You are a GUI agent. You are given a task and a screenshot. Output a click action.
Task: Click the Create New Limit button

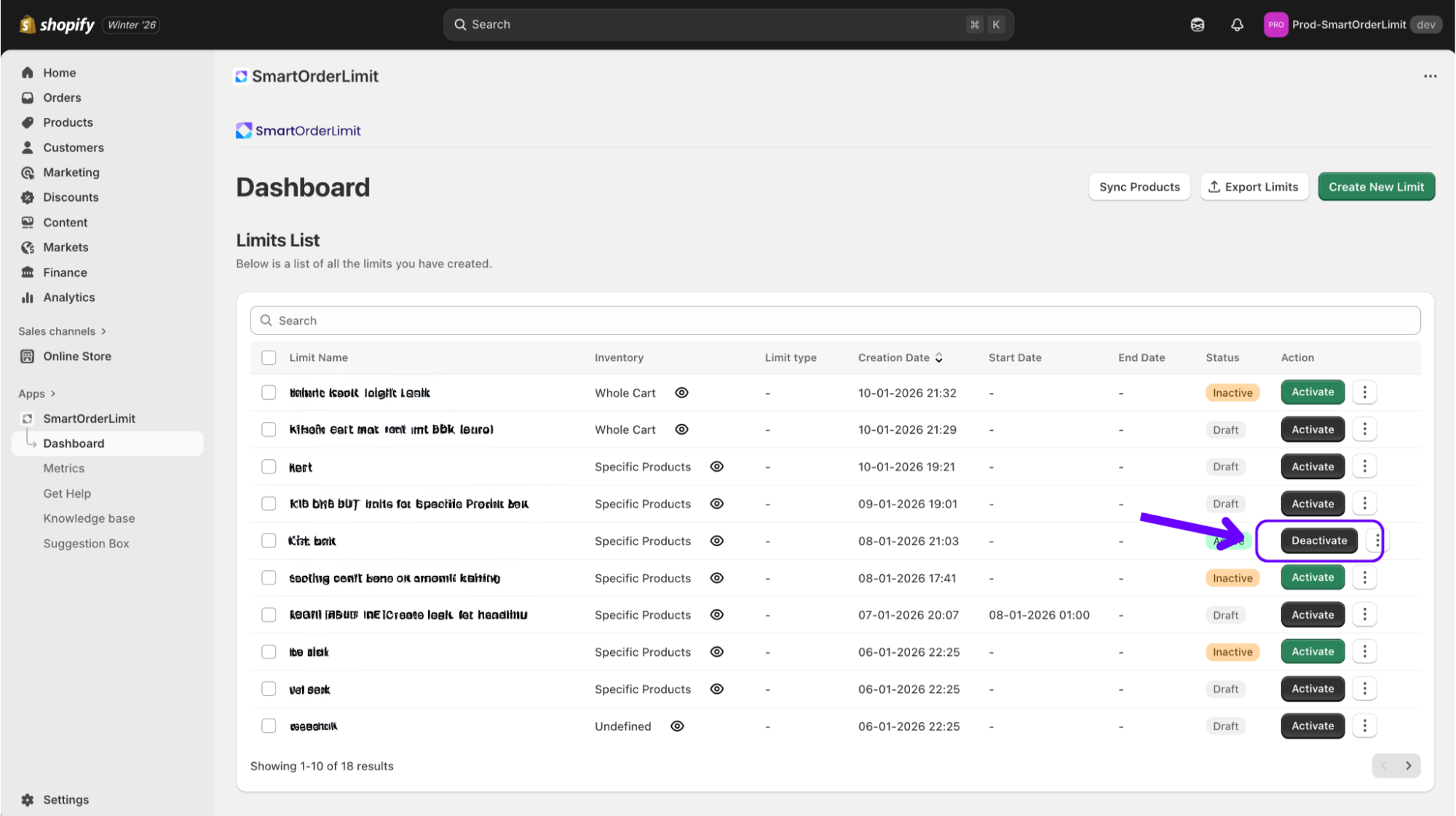click(1376, 187)
